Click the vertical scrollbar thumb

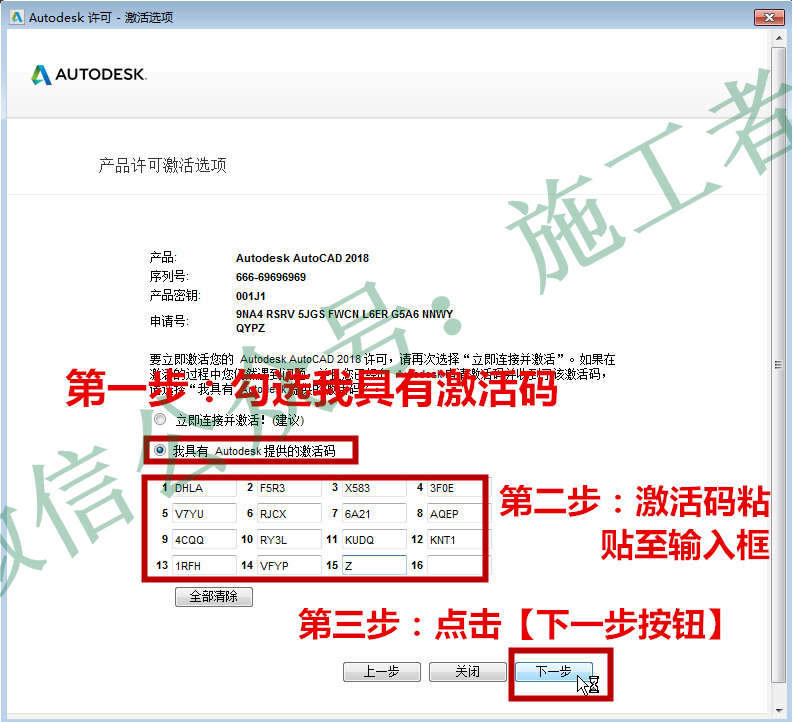778,364
